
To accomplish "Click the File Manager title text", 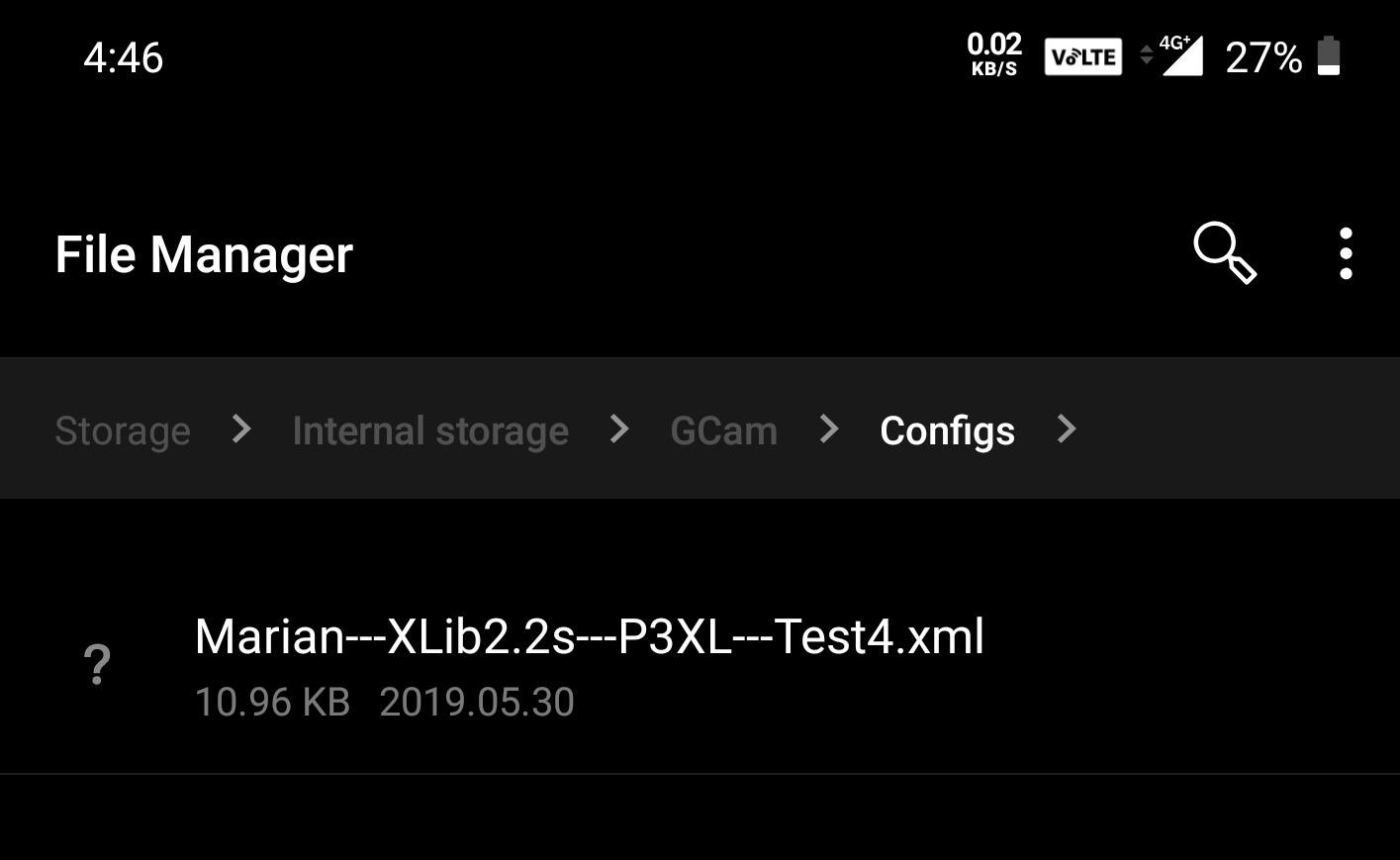I will pyautogui.click(x=203, y=253).
